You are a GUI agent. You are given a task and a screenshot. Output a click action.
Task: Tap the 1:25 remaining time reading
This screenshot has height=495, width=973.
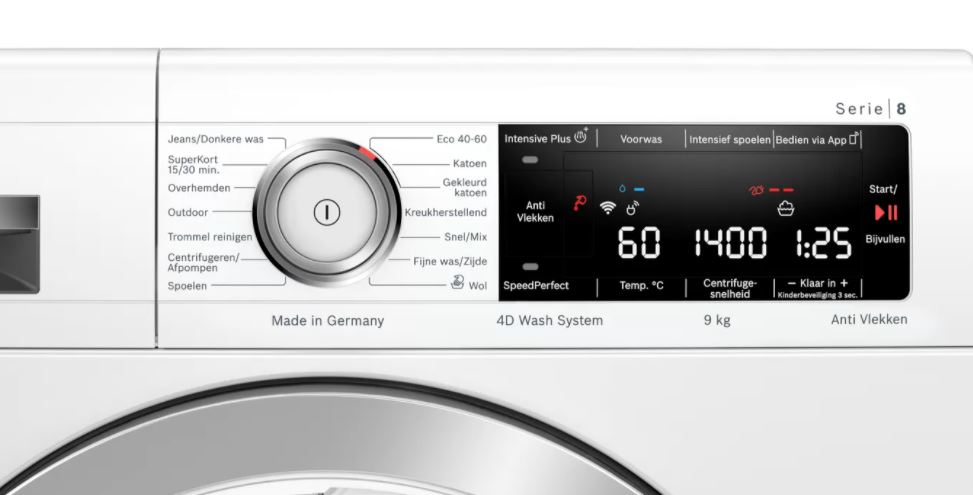point(824,243)
